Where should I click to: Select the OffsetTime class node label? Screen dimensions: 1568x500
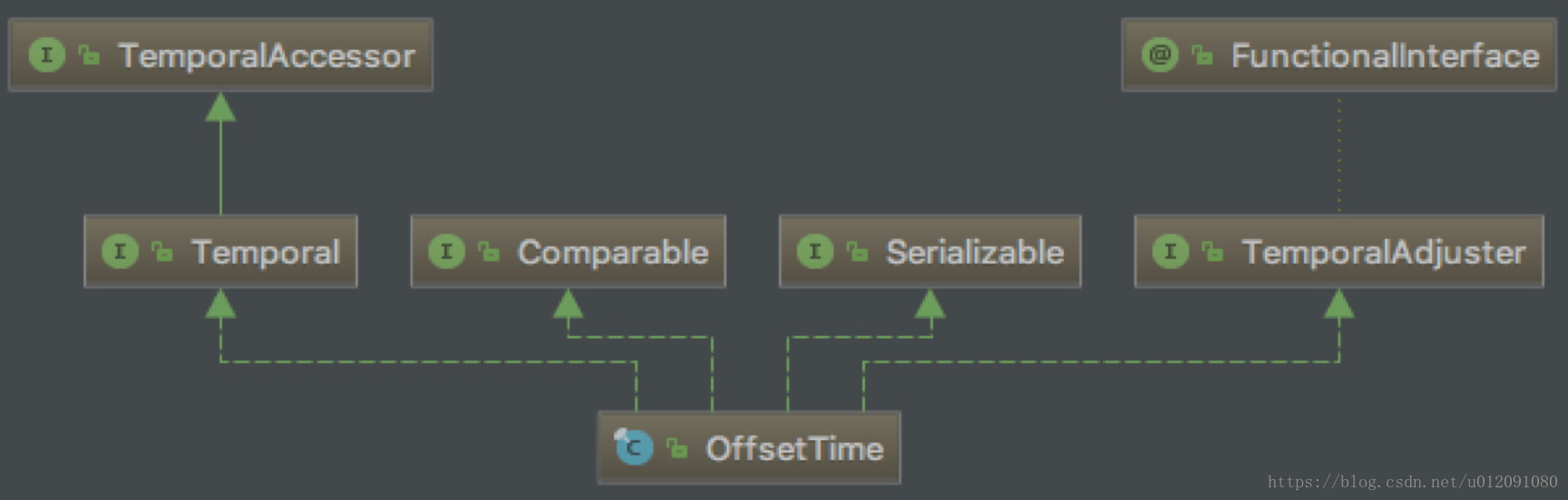[x=794, y=448]
